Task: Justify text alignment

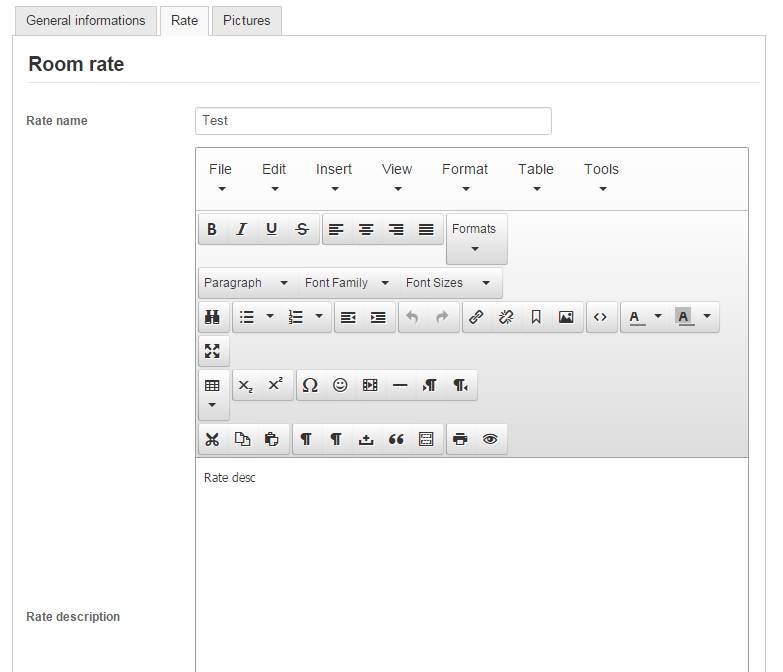Action: point(426,229)
